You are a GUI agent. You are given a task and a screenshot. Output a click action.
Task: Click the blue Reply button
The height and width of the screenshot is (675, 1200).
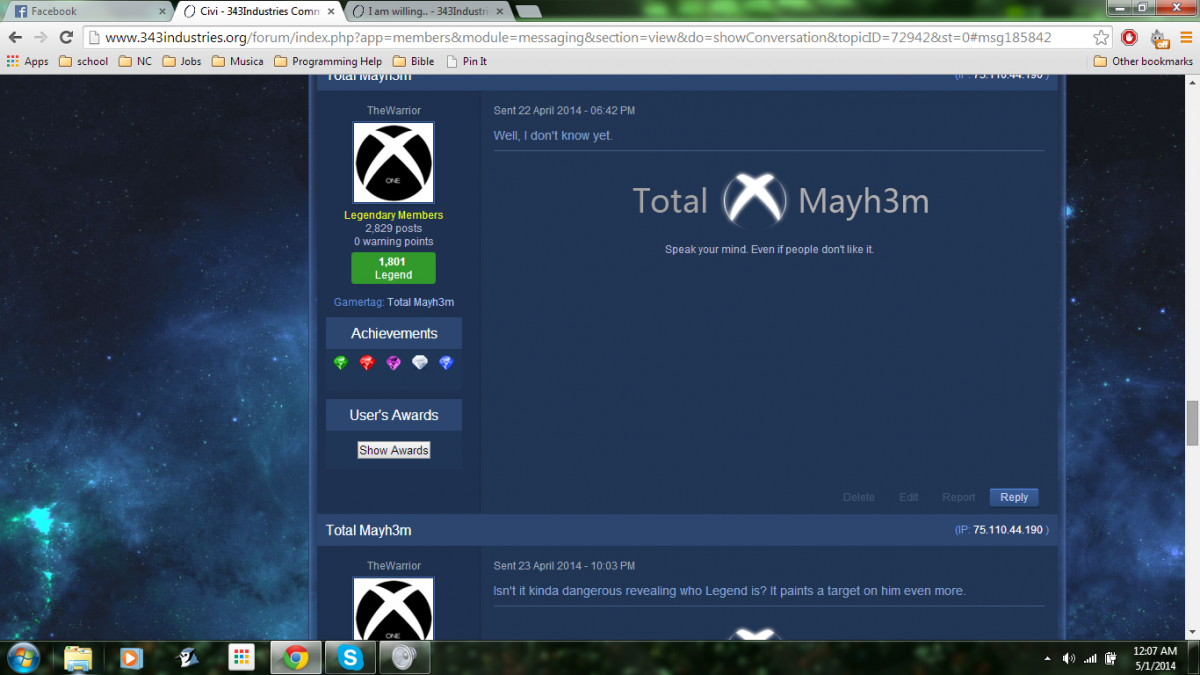(x=1014, y=497)
